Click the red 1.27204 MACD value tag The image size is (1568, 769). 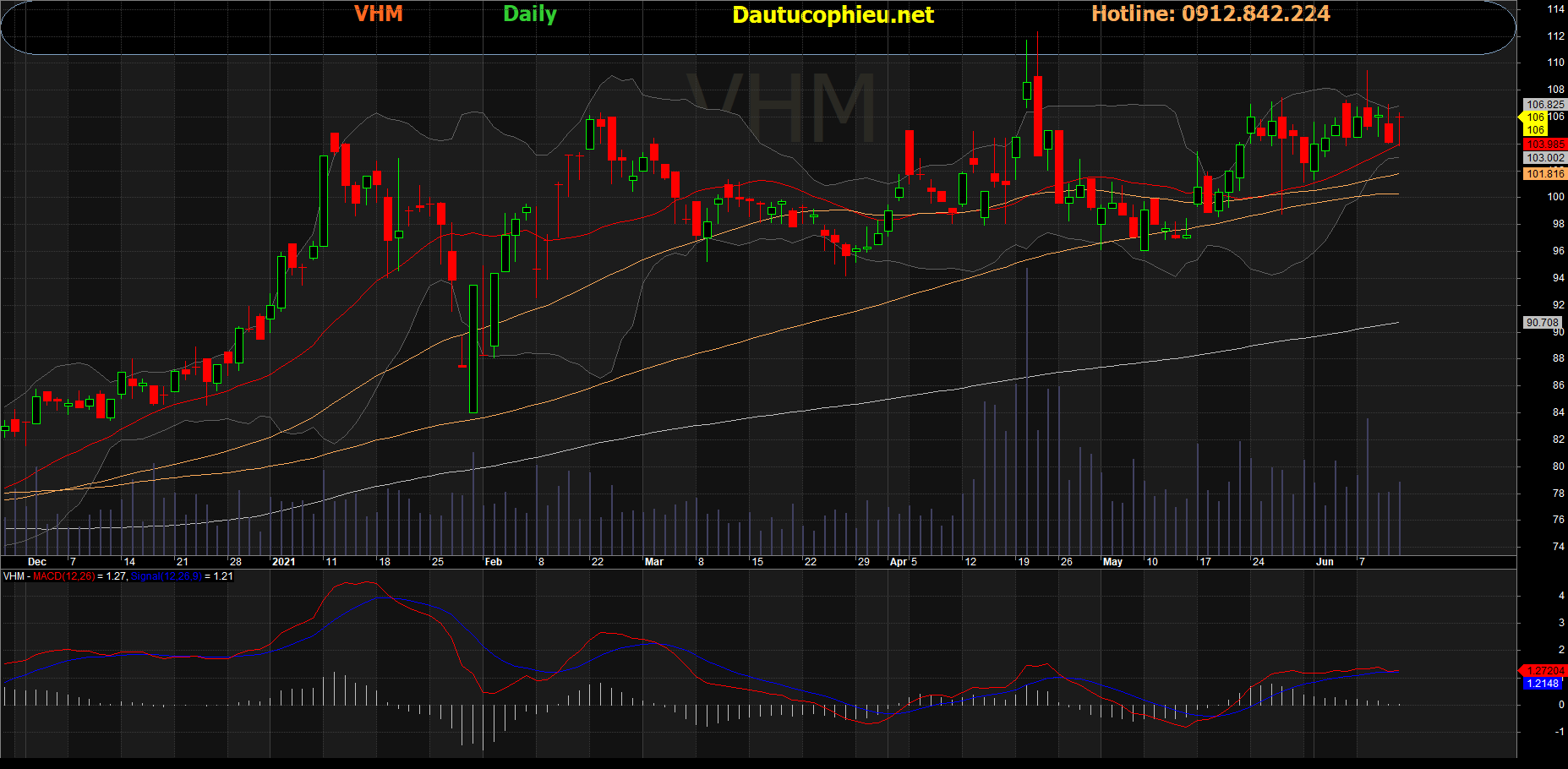[1545, 671]
